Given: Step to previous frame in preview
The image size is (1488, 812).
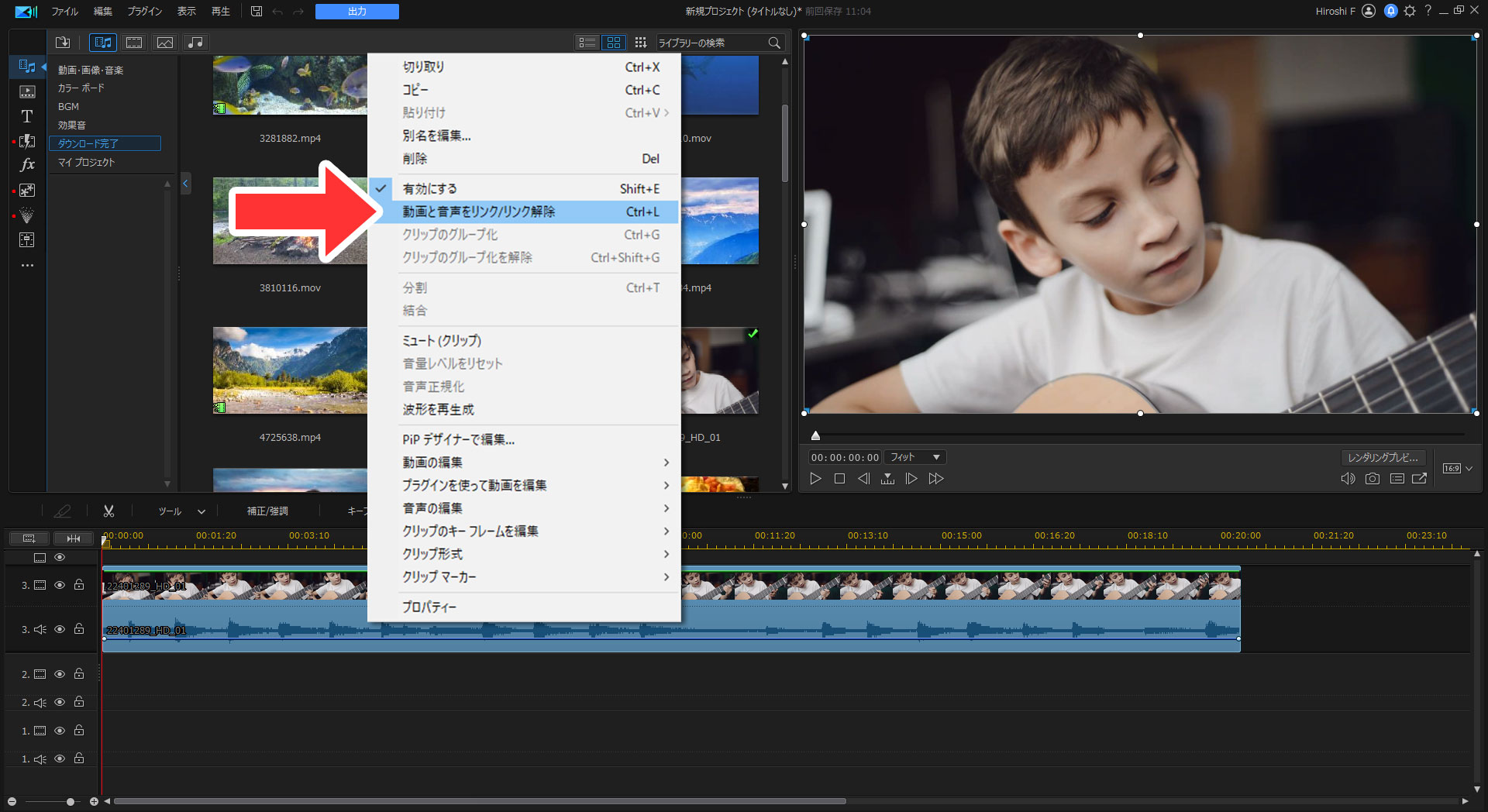Looking at the screenshot, I should coord(863,479).
